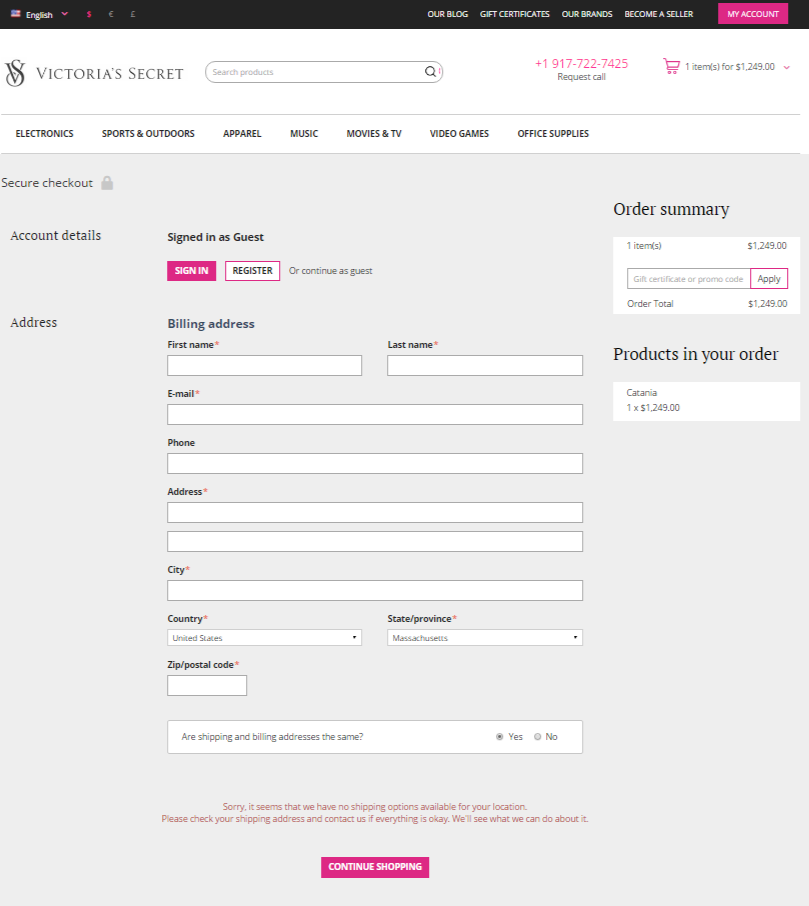
Task: Select No for same shipping address
Action: click(537, 737)
